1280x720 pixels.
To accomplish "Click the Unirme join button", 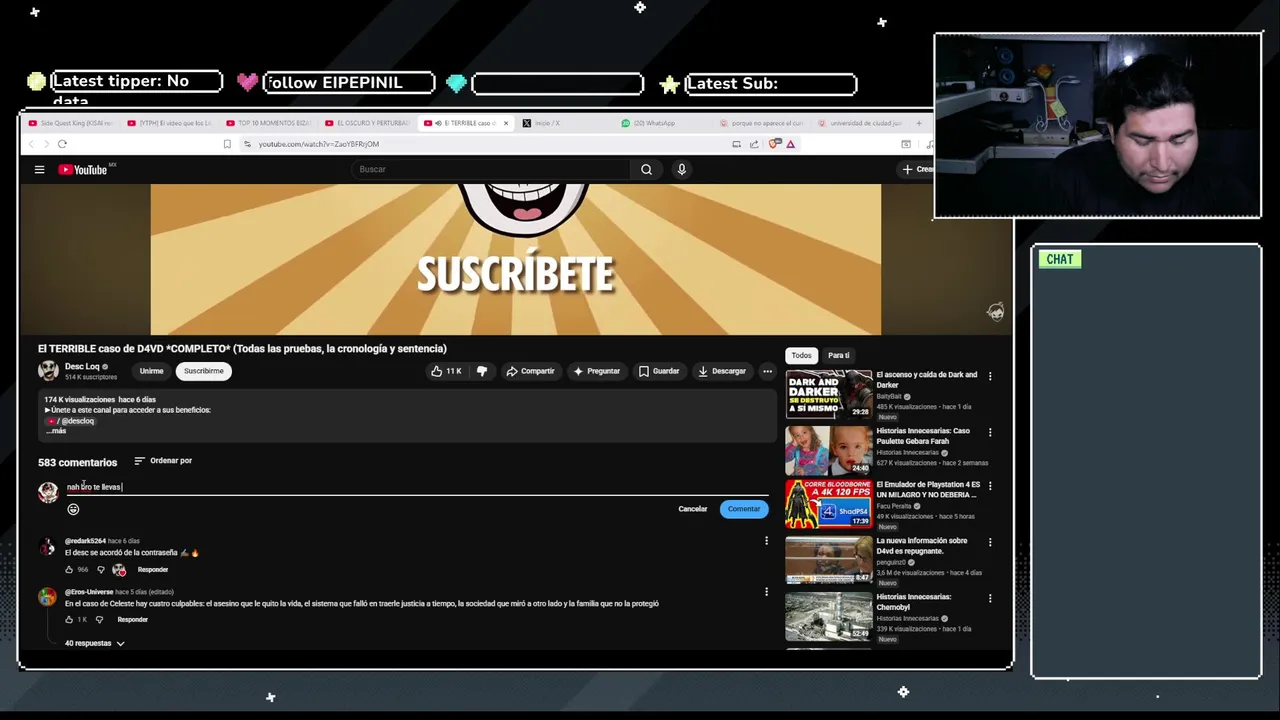I will [x=151, y=371].
